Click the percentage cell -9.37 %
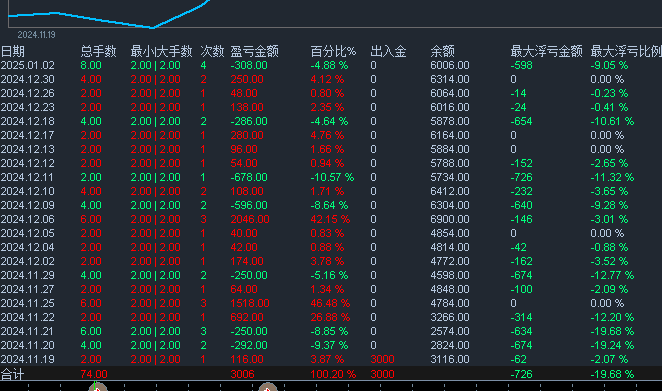 click(x=329, y=345)
